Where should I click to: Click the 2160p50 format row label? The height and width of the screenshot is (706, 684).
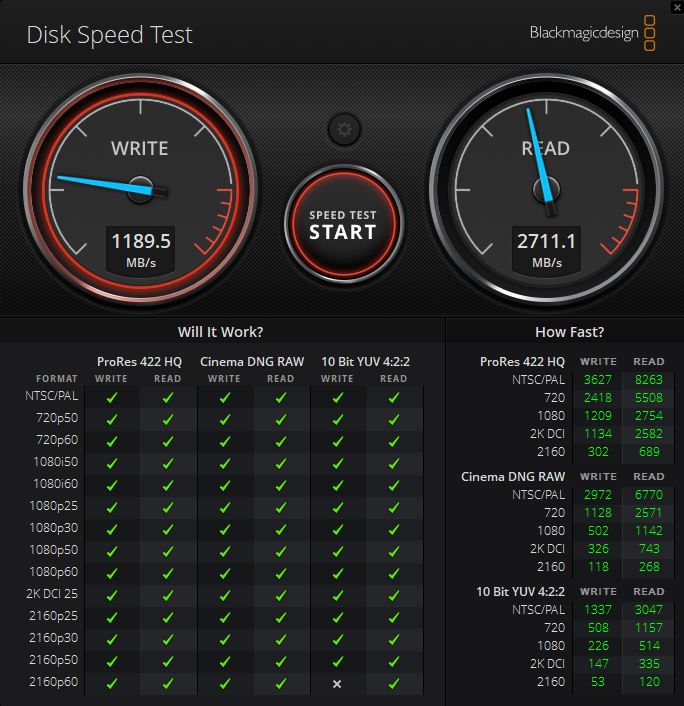click(53, 660)
